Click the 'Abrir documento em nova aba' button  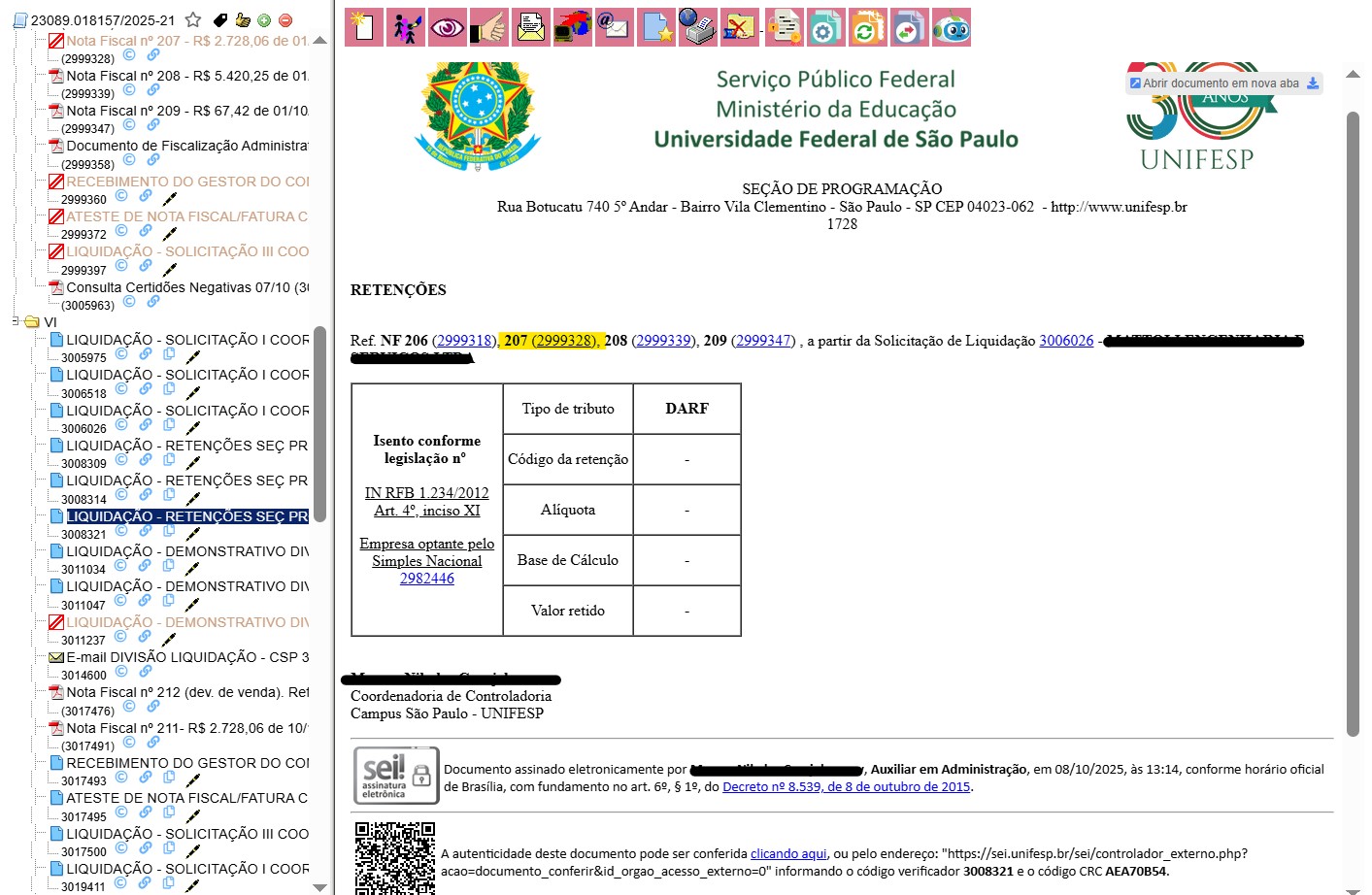1222,83
